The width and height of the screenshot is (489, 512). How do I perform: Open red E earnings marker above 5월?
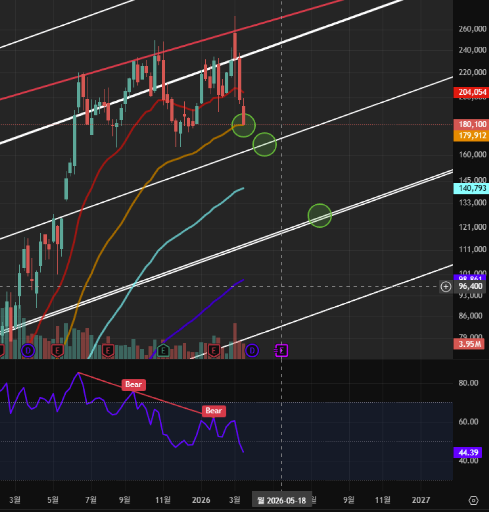coord(57,351)
